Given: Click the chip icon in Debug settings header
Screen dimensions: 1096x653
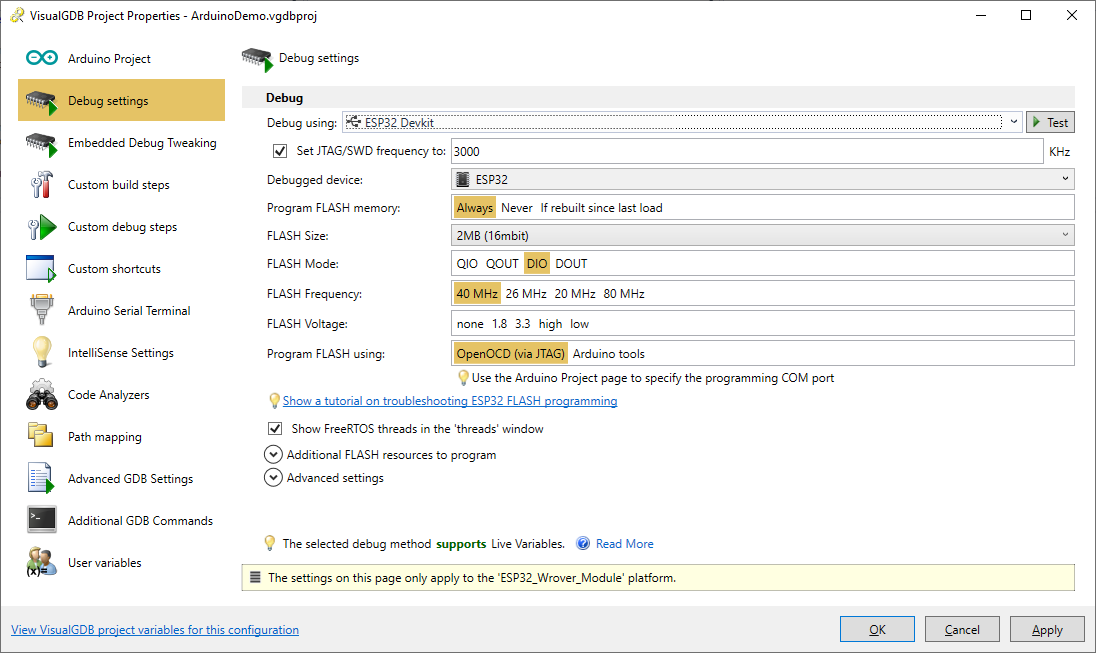Looking at the screenshot, I should click(x=257, y=59).
